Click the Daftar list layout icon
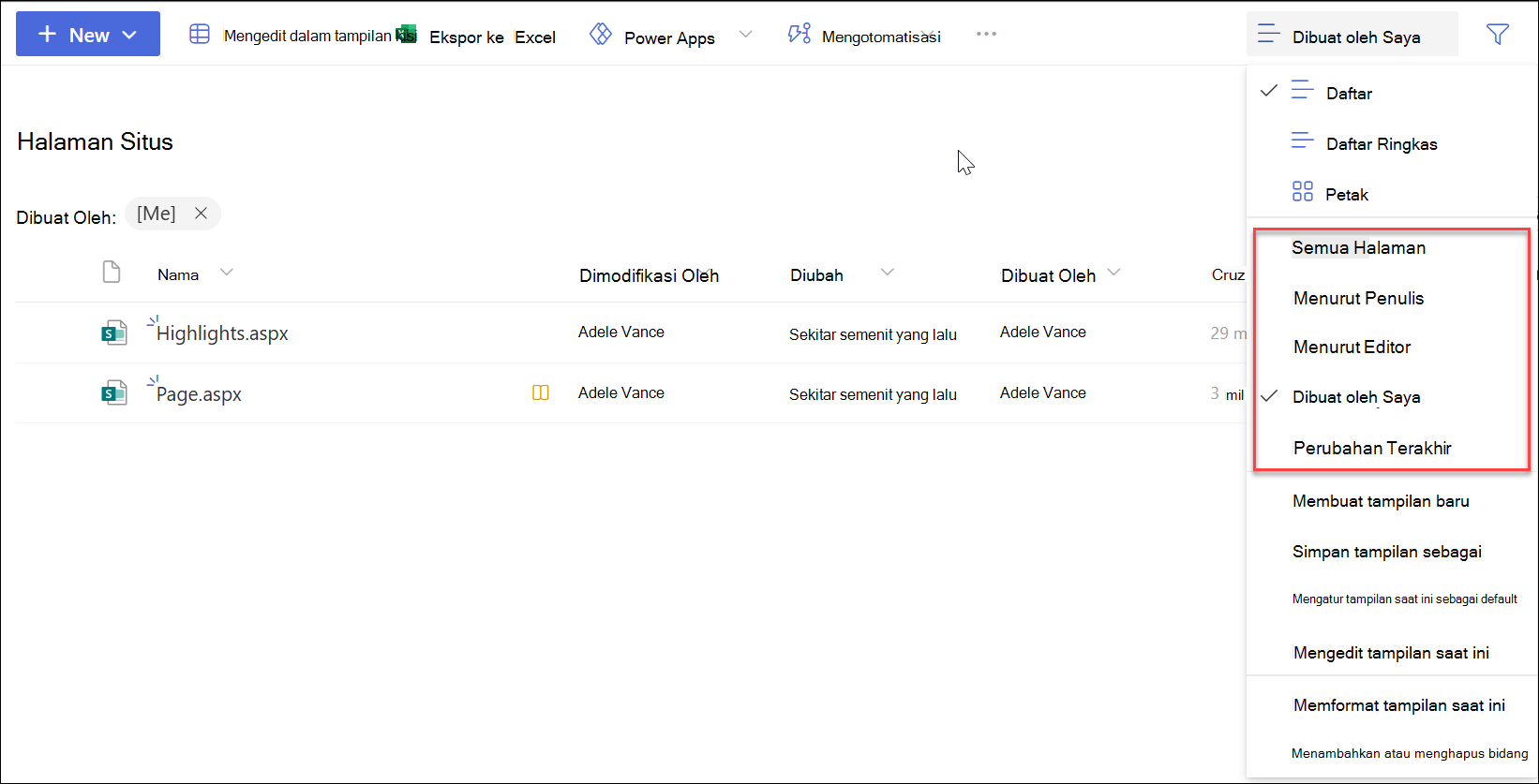Screen dimensions: 1539x784 coord(1303,91)
